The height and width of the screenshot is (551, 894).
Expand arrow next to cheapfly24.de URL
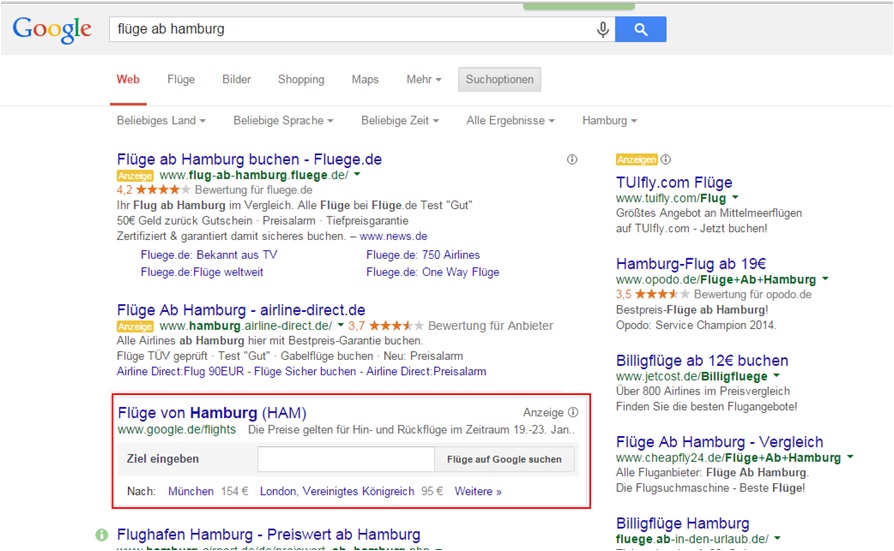point(850,457)
